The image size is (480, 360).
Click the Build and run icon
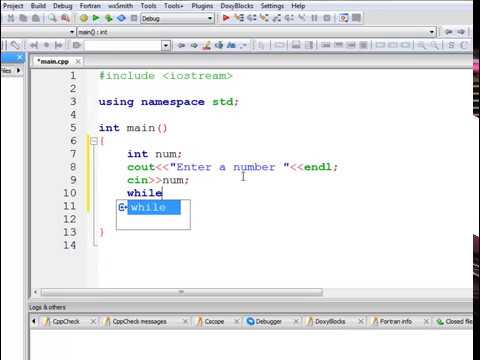tap(109, 18)
